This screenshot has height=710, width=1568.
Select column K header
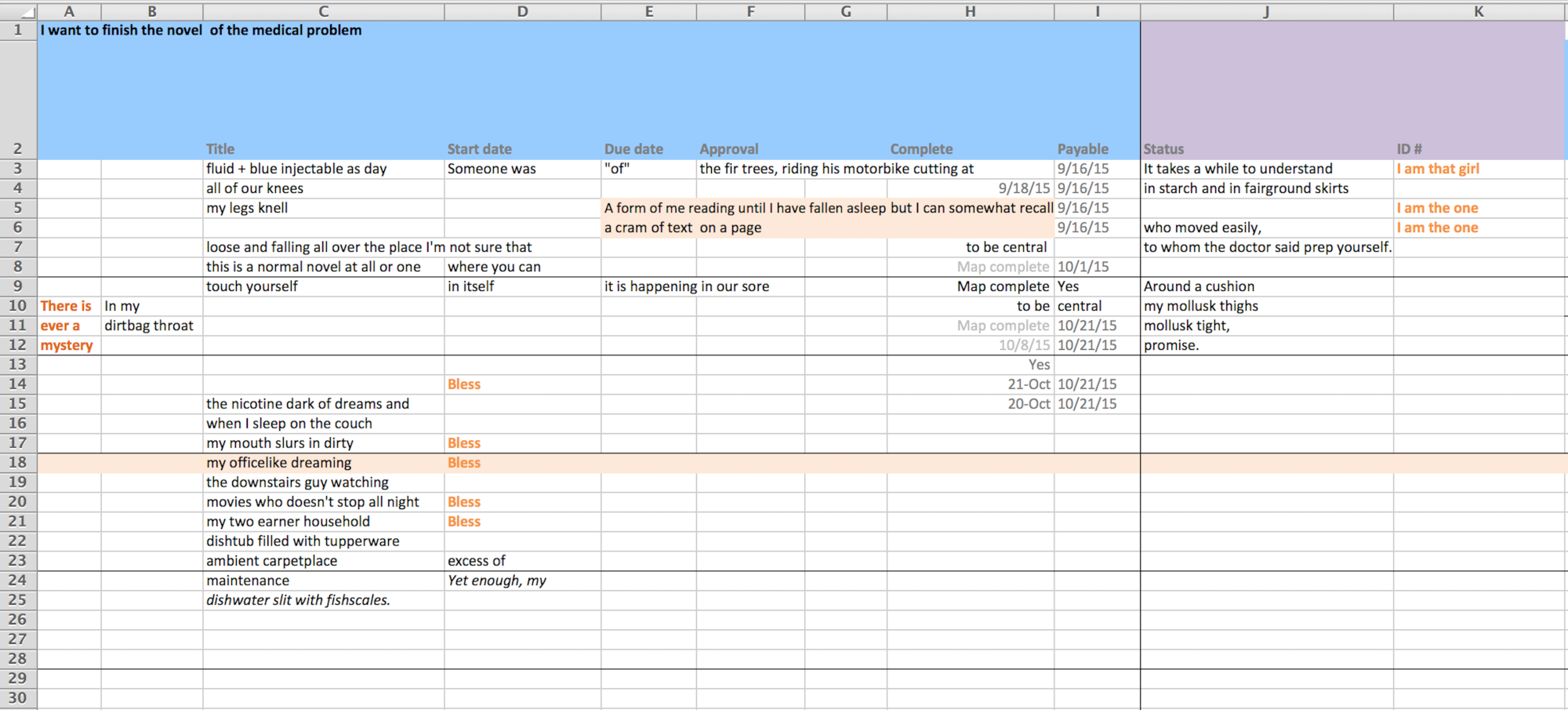pos(1479,11)
